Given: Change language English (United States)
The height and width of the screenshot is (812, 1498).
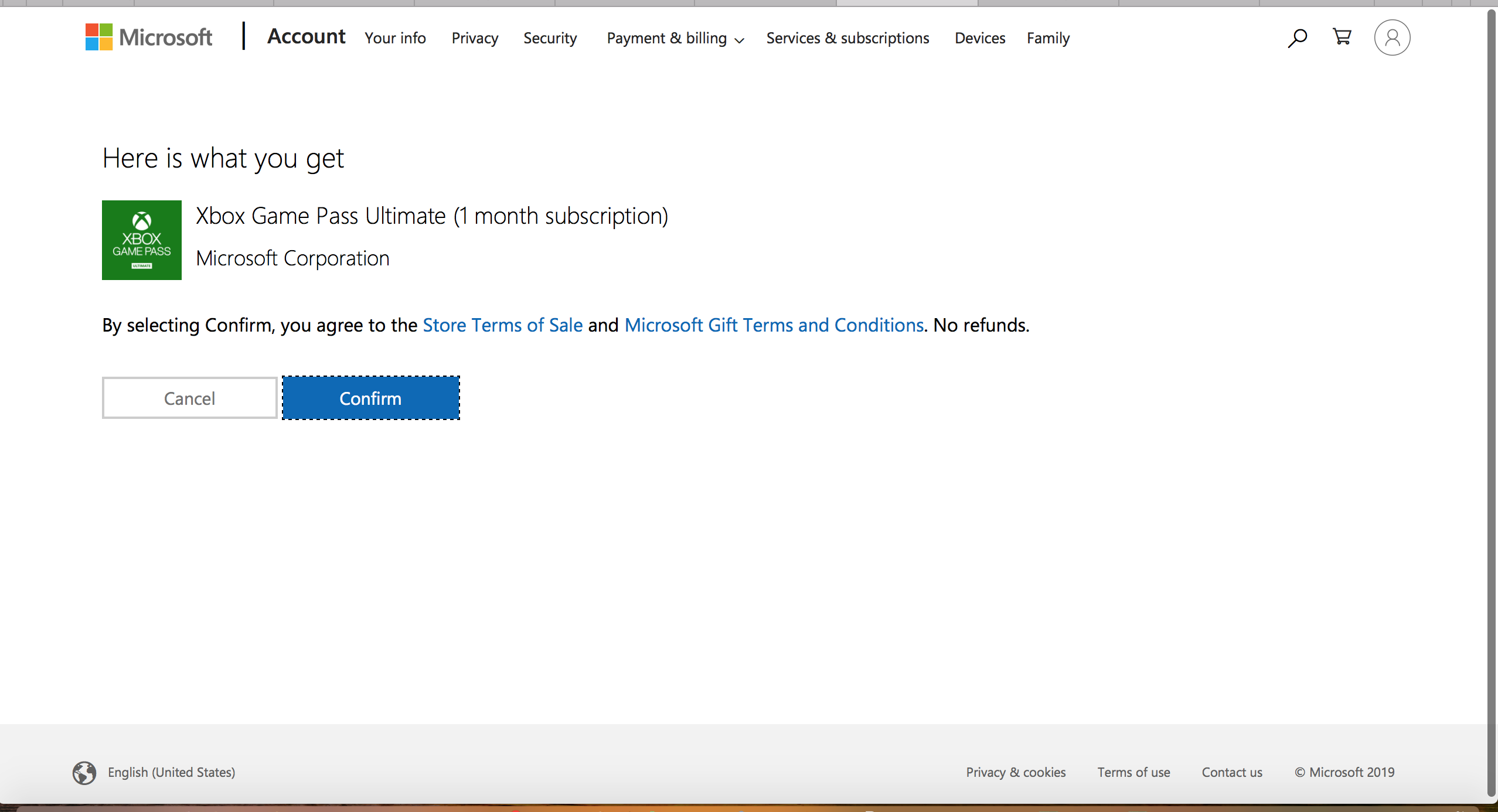Looking at the screenshot, I should coord(171,772).
